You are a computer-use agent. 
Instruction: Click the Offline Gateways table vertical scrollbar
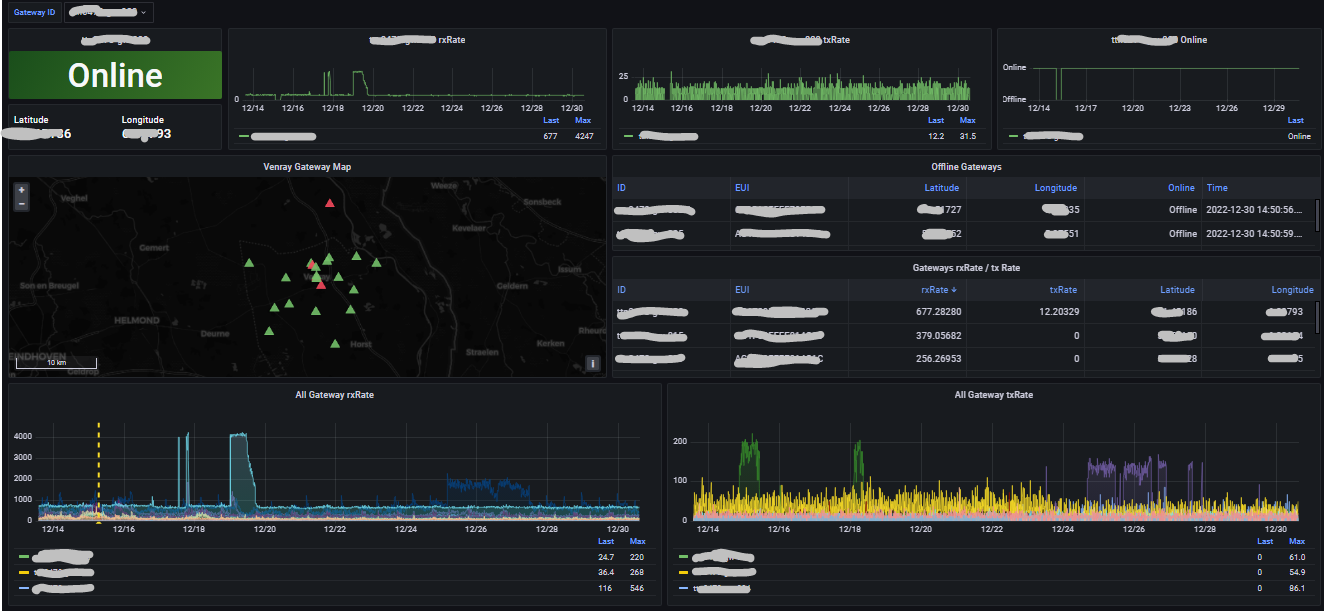pyautogui.click(x=1317, y=214)
